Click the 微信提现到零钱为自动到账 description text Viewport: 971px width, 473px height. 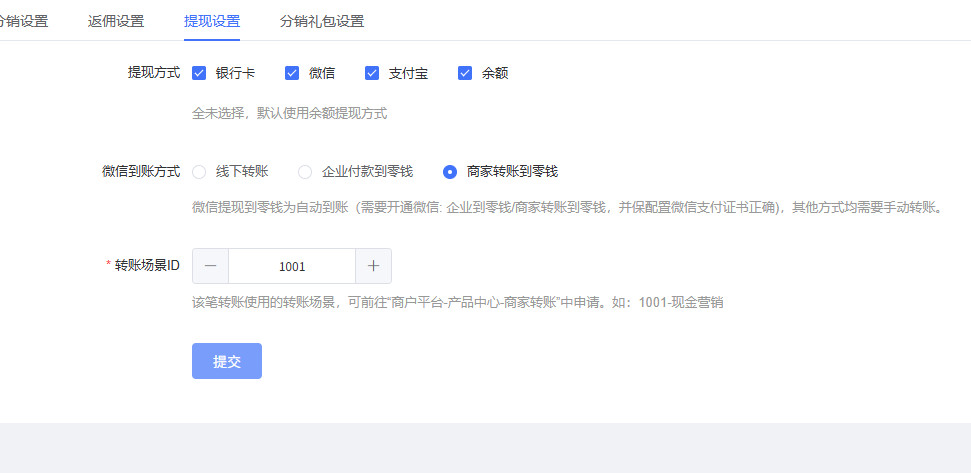coord(569,207)
